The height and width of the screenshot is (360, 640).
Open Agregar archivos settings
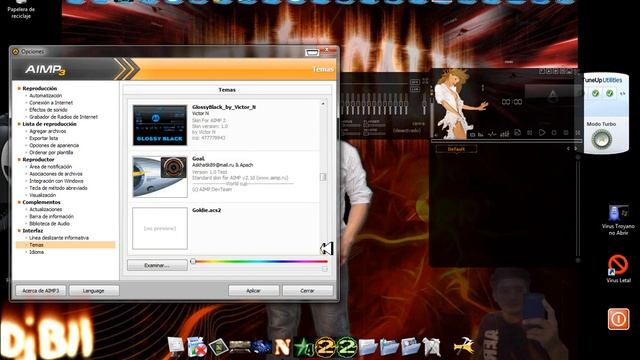click(x=47, y=131)
